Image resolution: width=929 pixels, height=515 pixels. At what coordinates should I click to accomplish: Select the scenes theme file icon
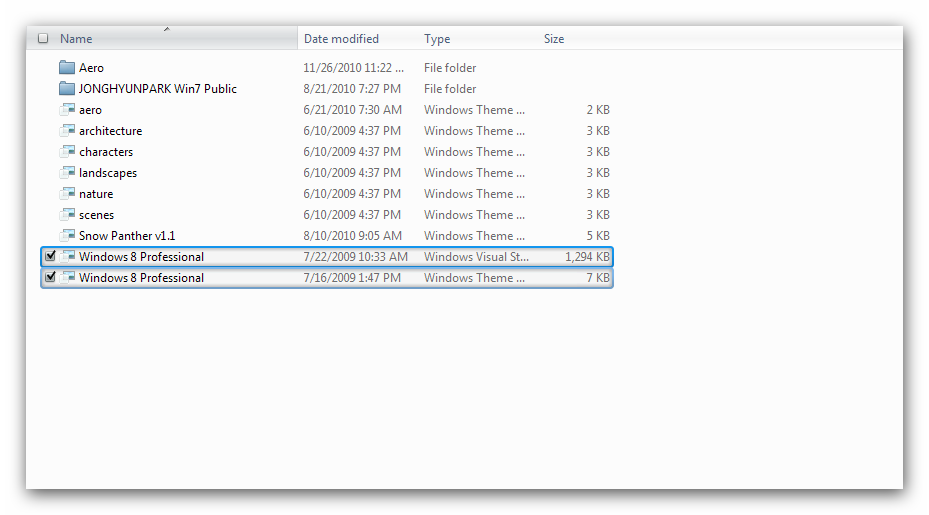68,215
